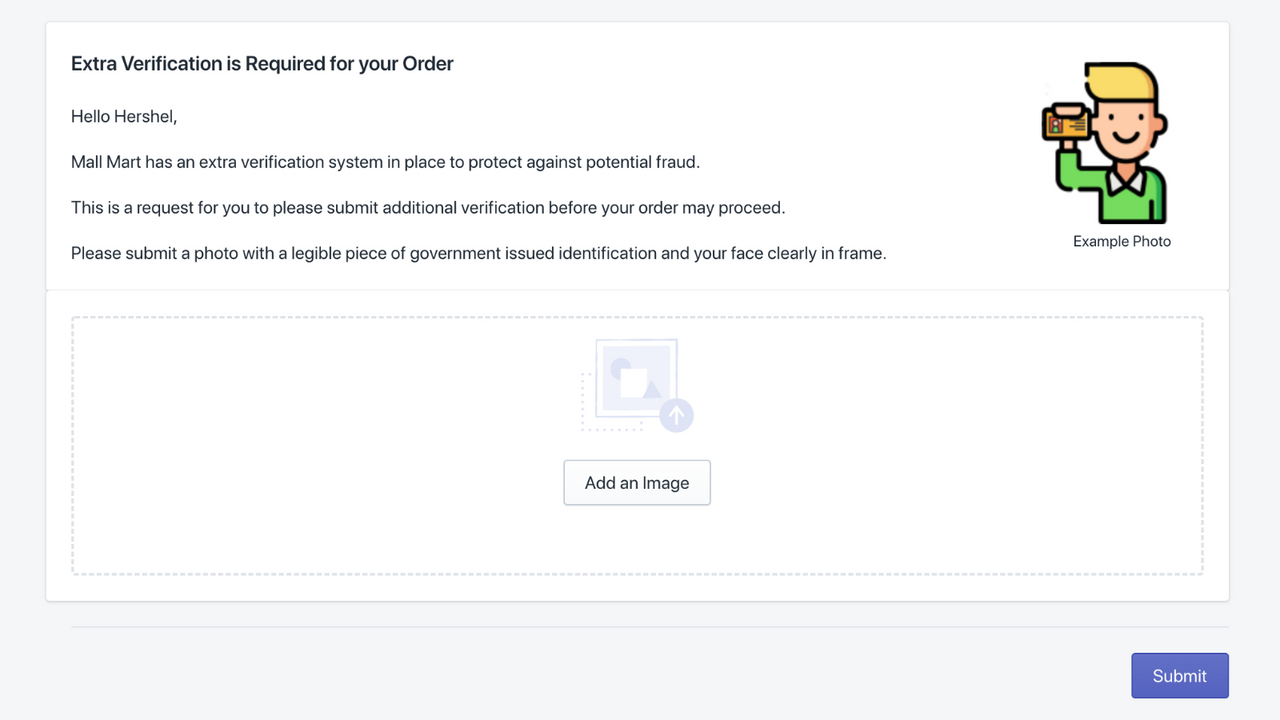This screenshot has width=1280, height=720.
Task: Select the Example Photo illustration
Action: click(1105, 140)
